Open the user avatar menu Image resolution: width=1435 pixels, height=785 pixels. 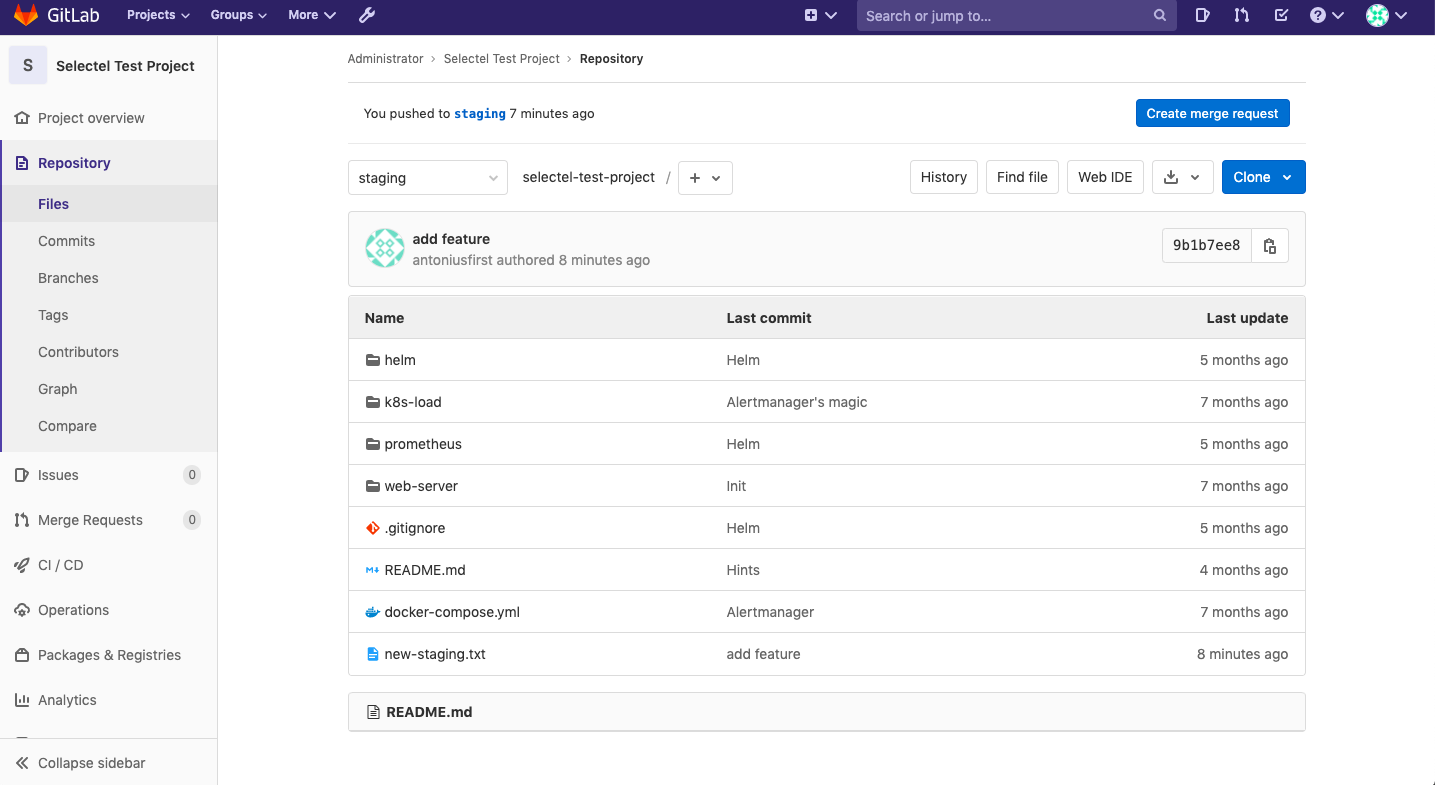(x=1387, y=15)
